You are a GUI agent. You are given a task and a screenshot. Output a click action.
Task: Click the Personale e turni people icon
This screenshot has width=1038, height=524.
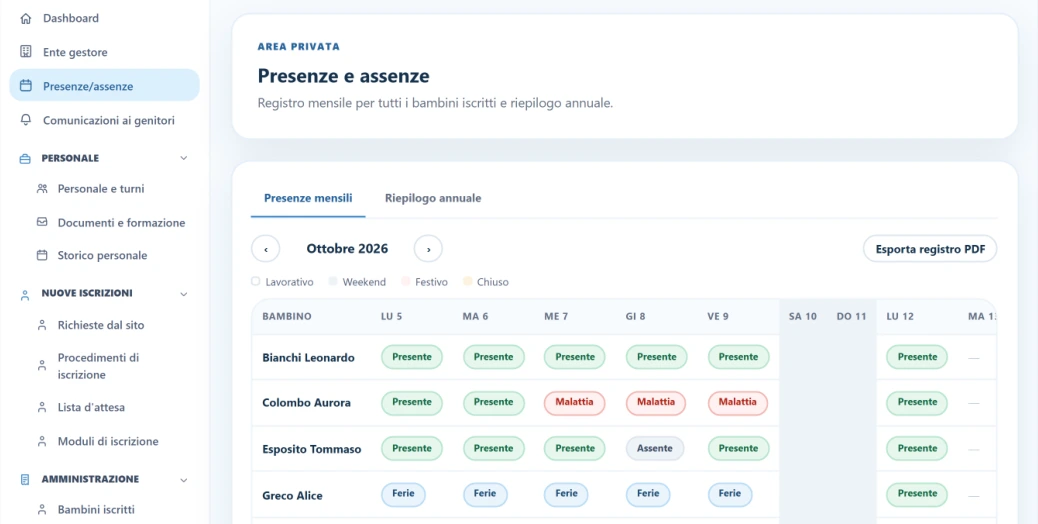click(42, 189)
